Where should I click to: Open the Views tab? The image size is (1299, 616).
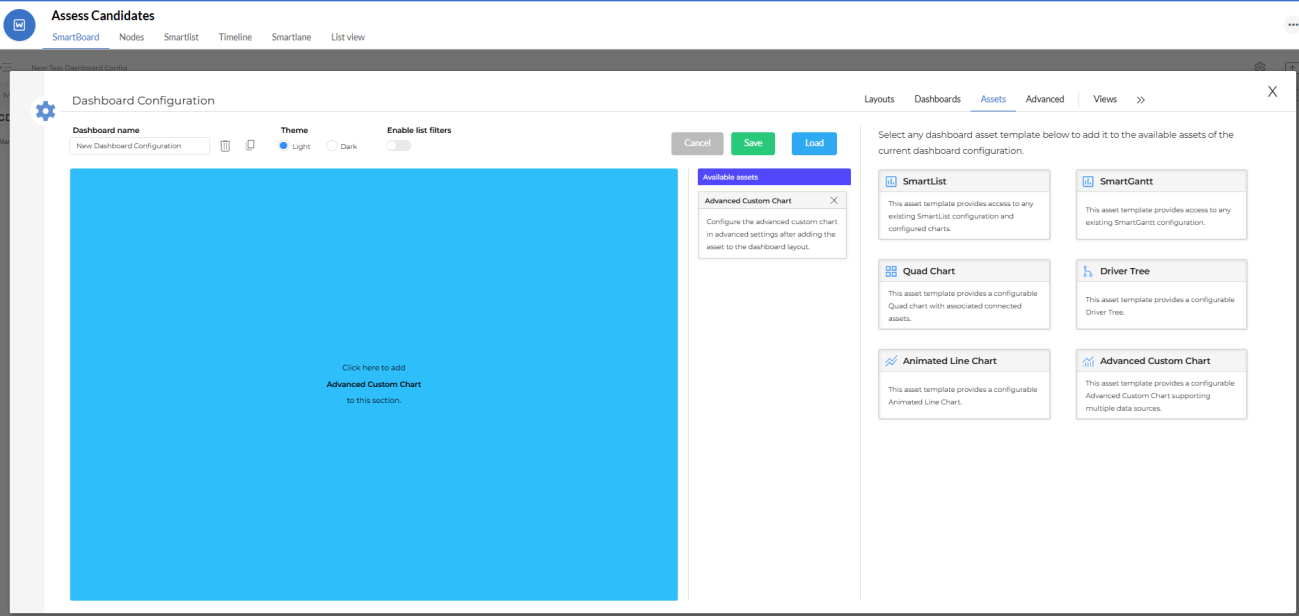point(1105,99)
